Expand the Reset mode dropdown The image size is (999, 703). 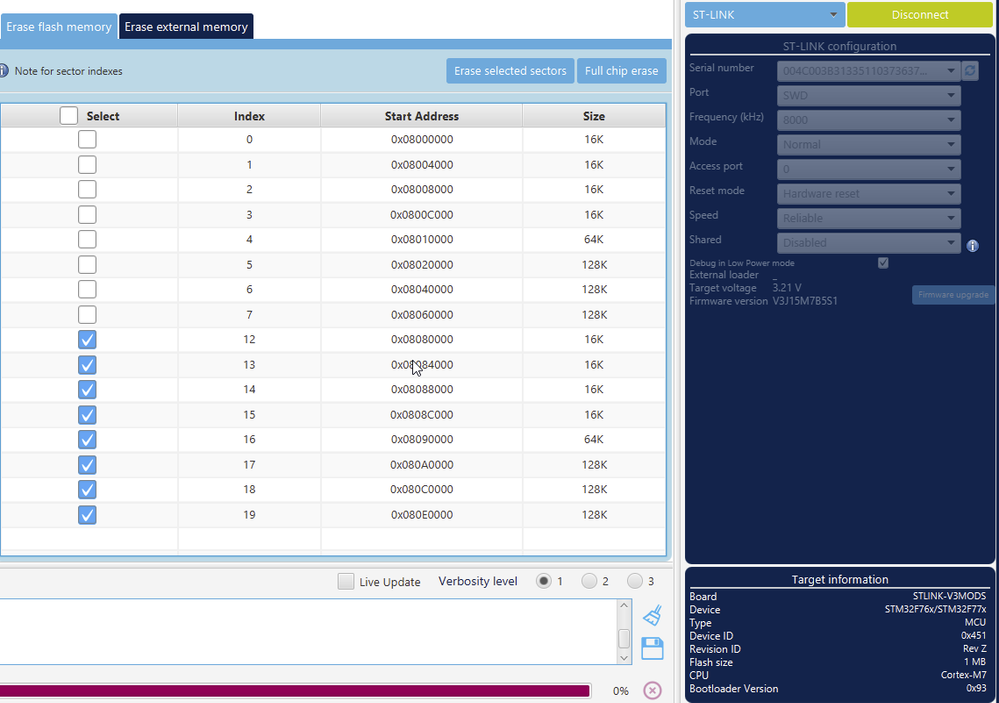868,193
